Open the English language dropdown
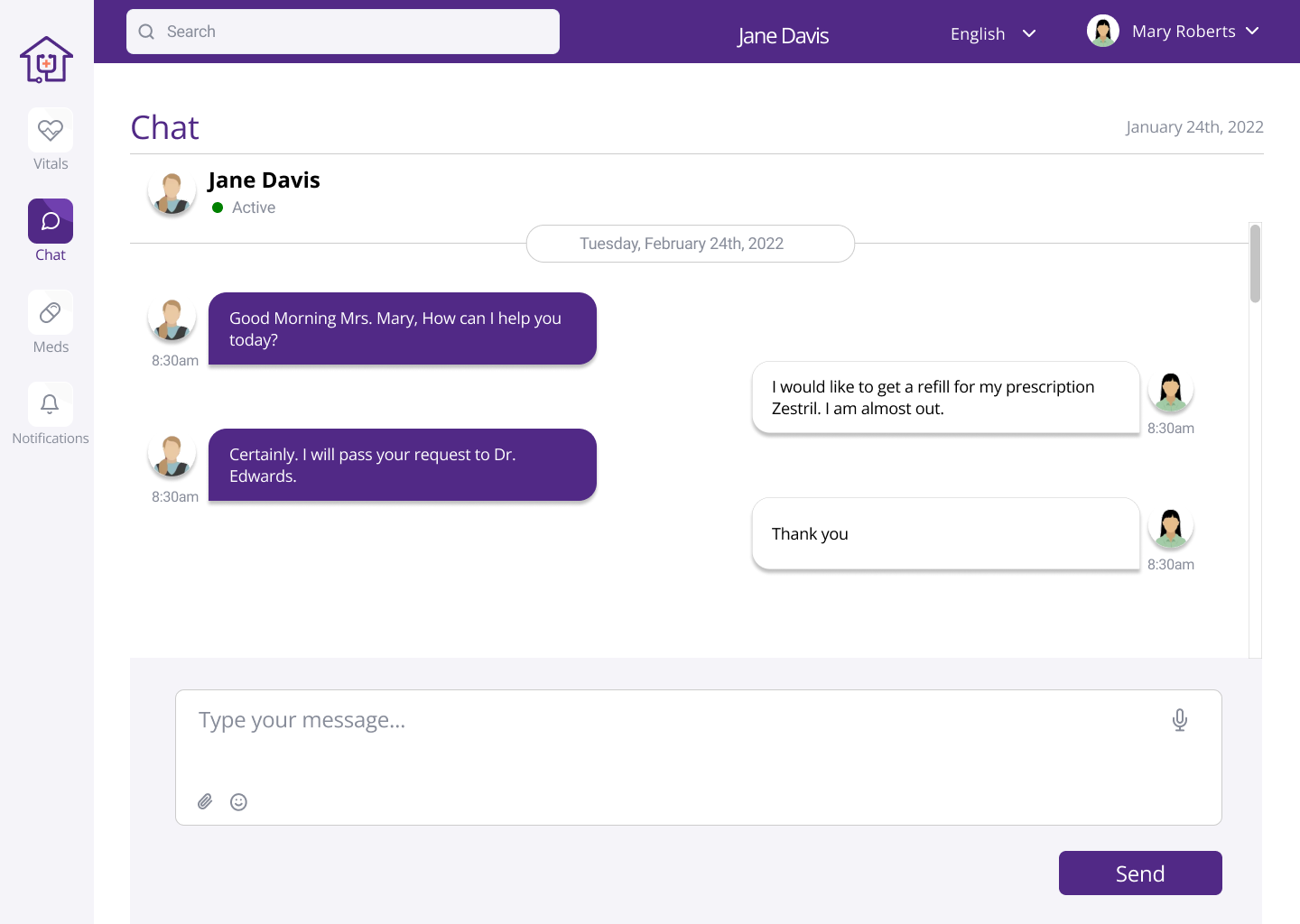 tap(992, 33)
